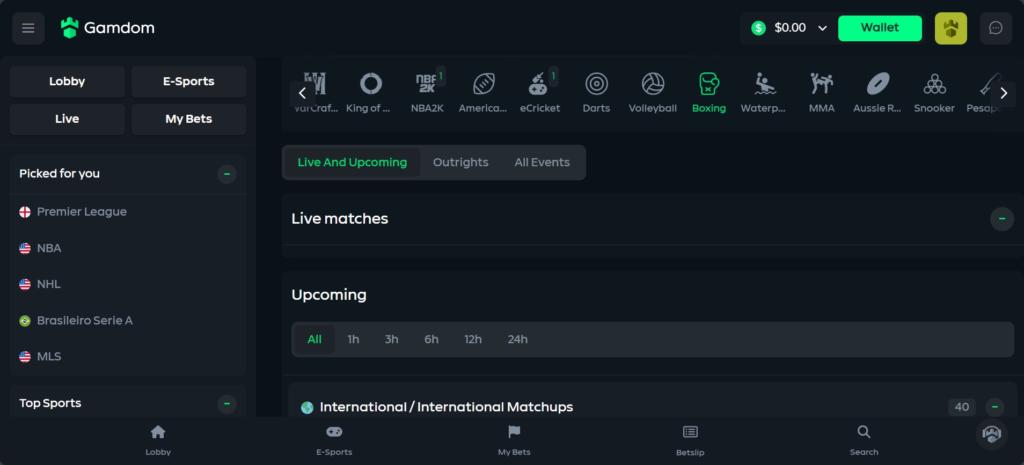Viewport: 1024px width, 465px height.
Task: Open the Betslip
Action: coord(690,440)
